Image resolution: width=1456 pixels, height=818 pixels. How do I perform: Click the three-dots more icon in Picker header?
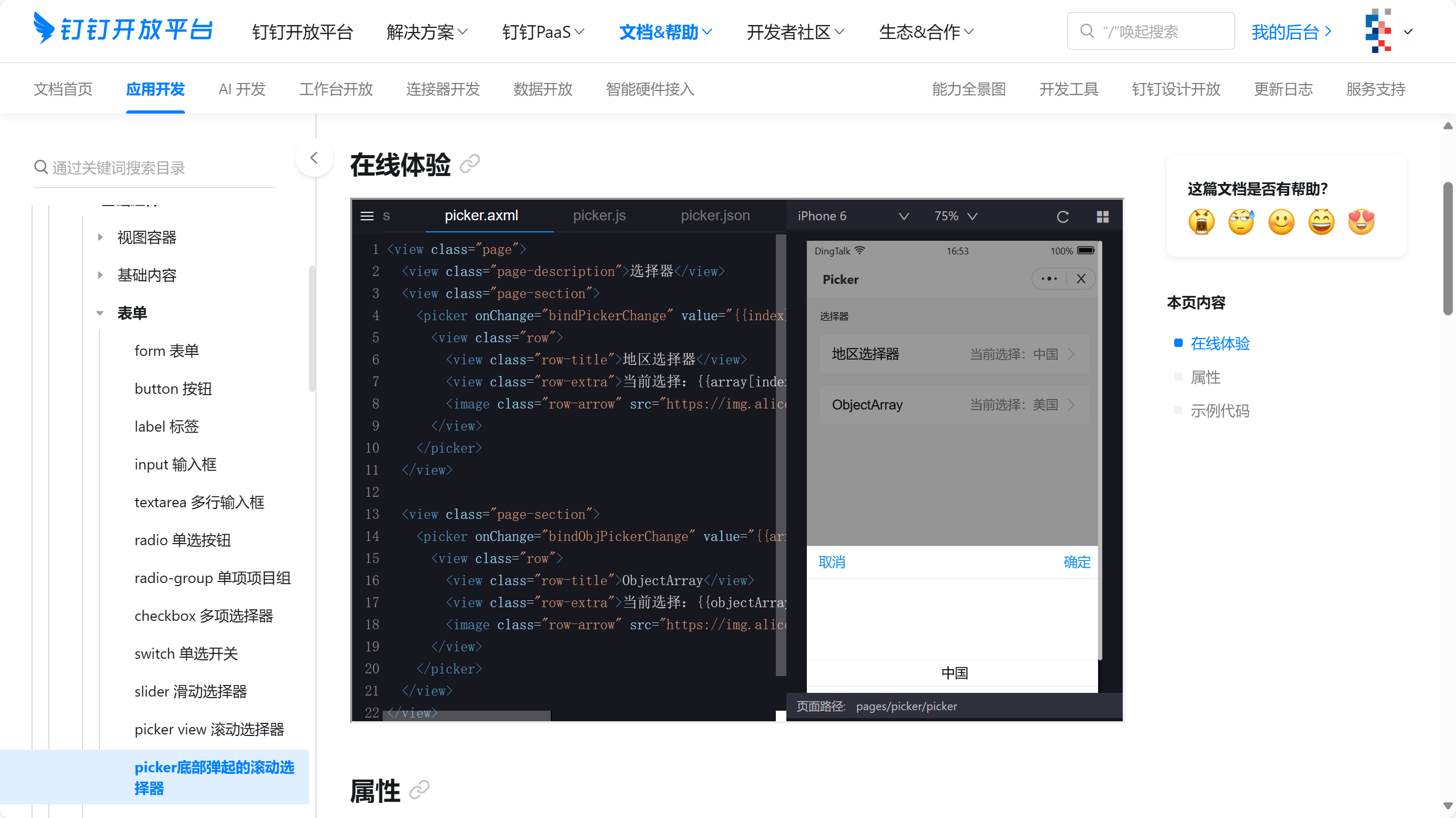coord(1049,279)
